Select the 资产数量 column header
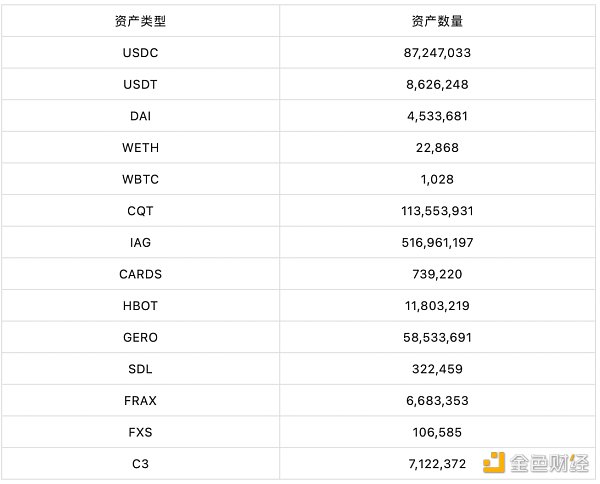 click(437, 21)
